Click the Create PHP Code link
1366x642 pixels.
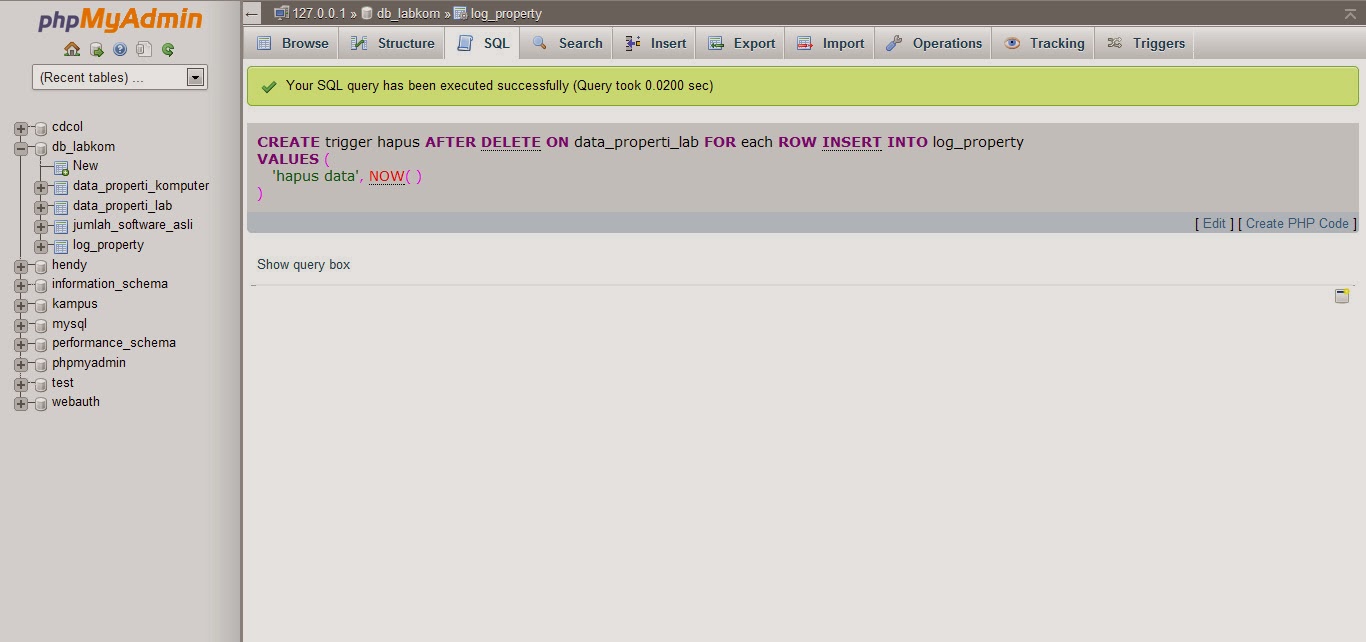[x=1297, y=223]
